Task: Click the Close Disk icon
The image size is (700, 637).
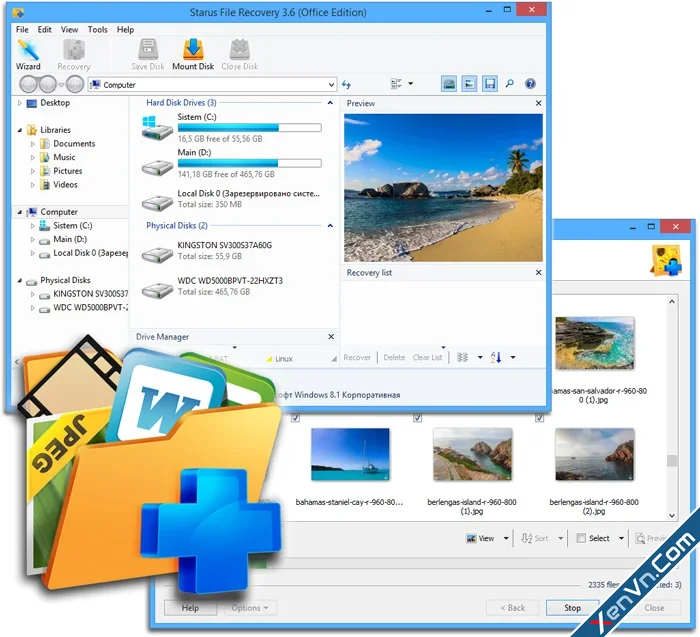Action: click(x=239, y=55)
